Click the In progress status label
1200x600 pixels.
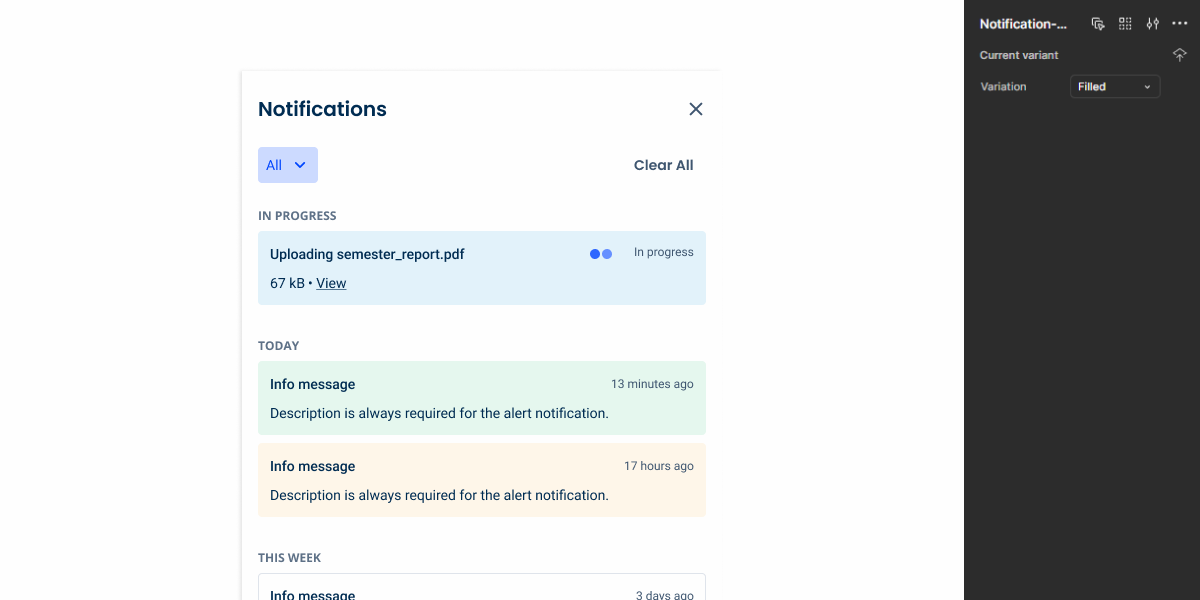(663, 252)
